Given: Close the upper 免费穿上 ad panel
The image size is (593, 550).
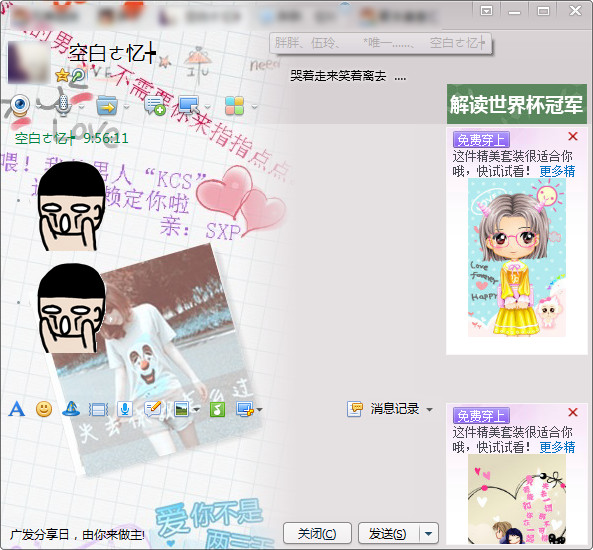Looking at the screenshot, I should pyautogui.click(x=573, y=137).
